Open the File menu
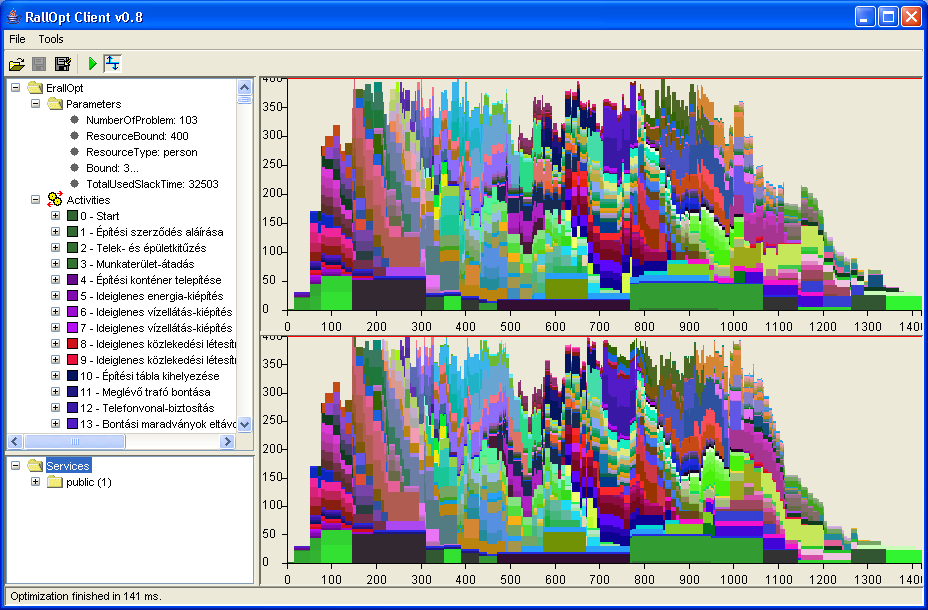This screenshot has width=928, height=610. pos(17,39)
